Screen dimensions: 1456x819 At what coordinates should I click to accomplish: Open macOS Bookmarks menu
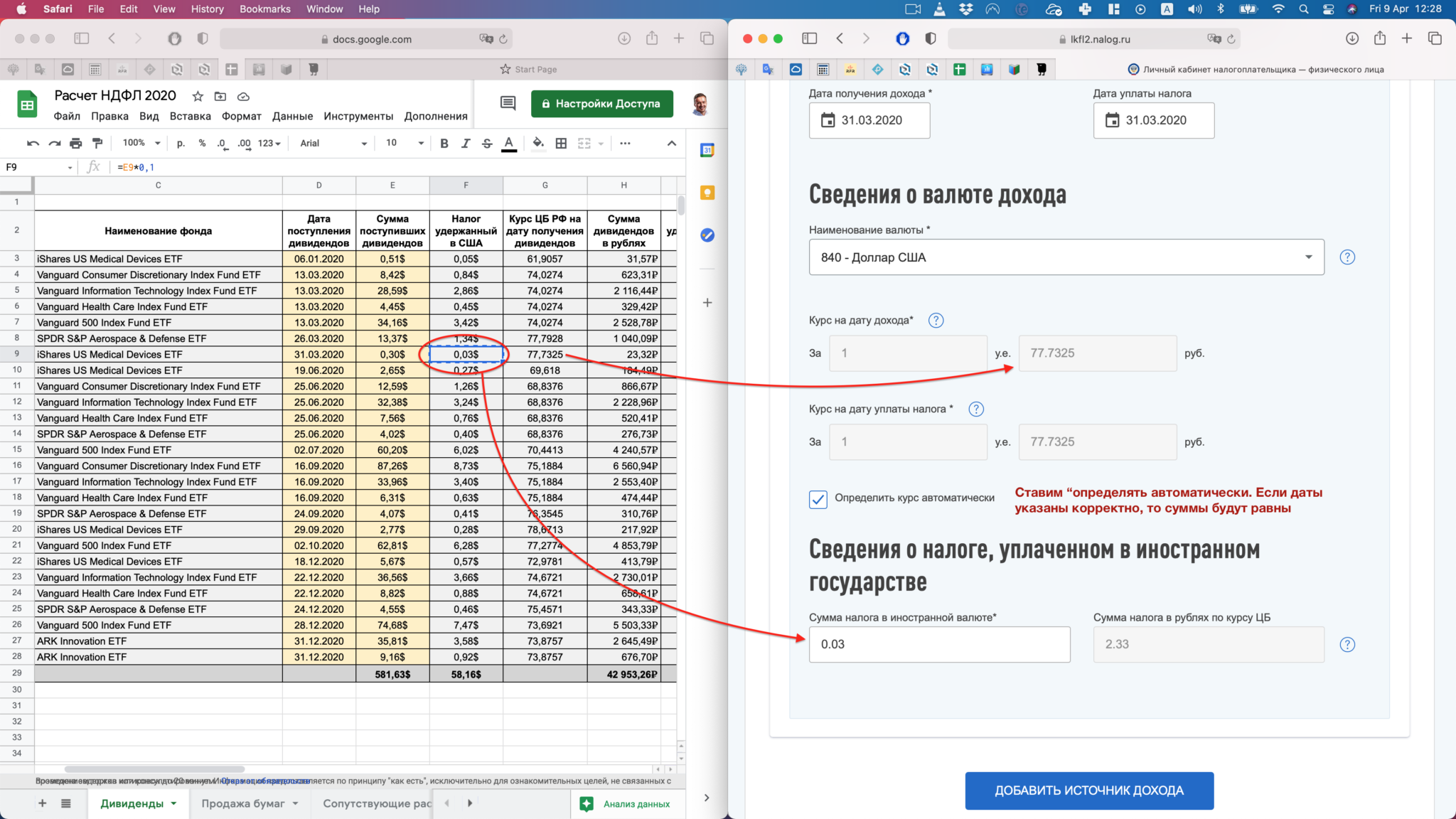tap(265, 9)
